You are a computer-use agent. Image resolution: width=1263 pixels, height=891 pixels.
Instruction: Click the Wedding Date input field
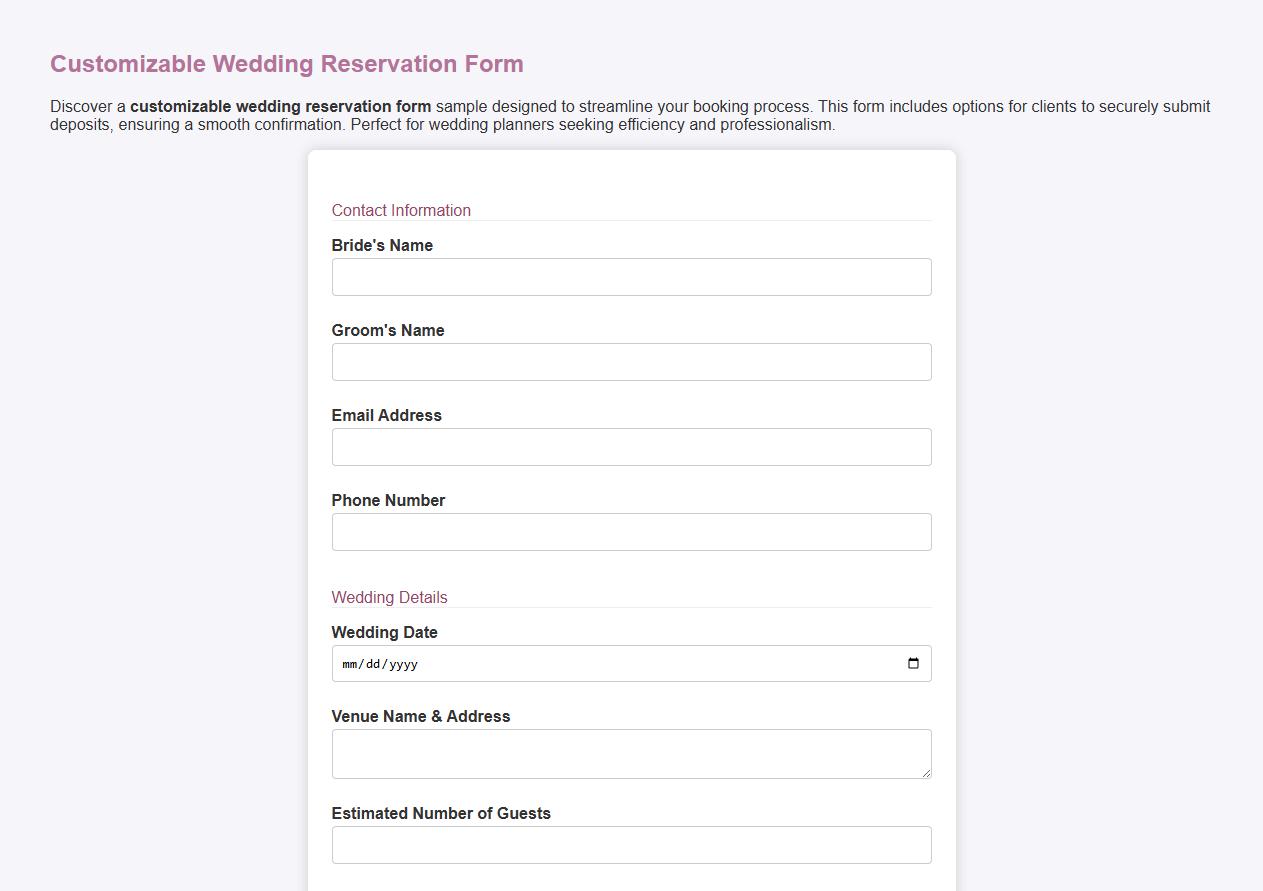(x=600, y=663)
